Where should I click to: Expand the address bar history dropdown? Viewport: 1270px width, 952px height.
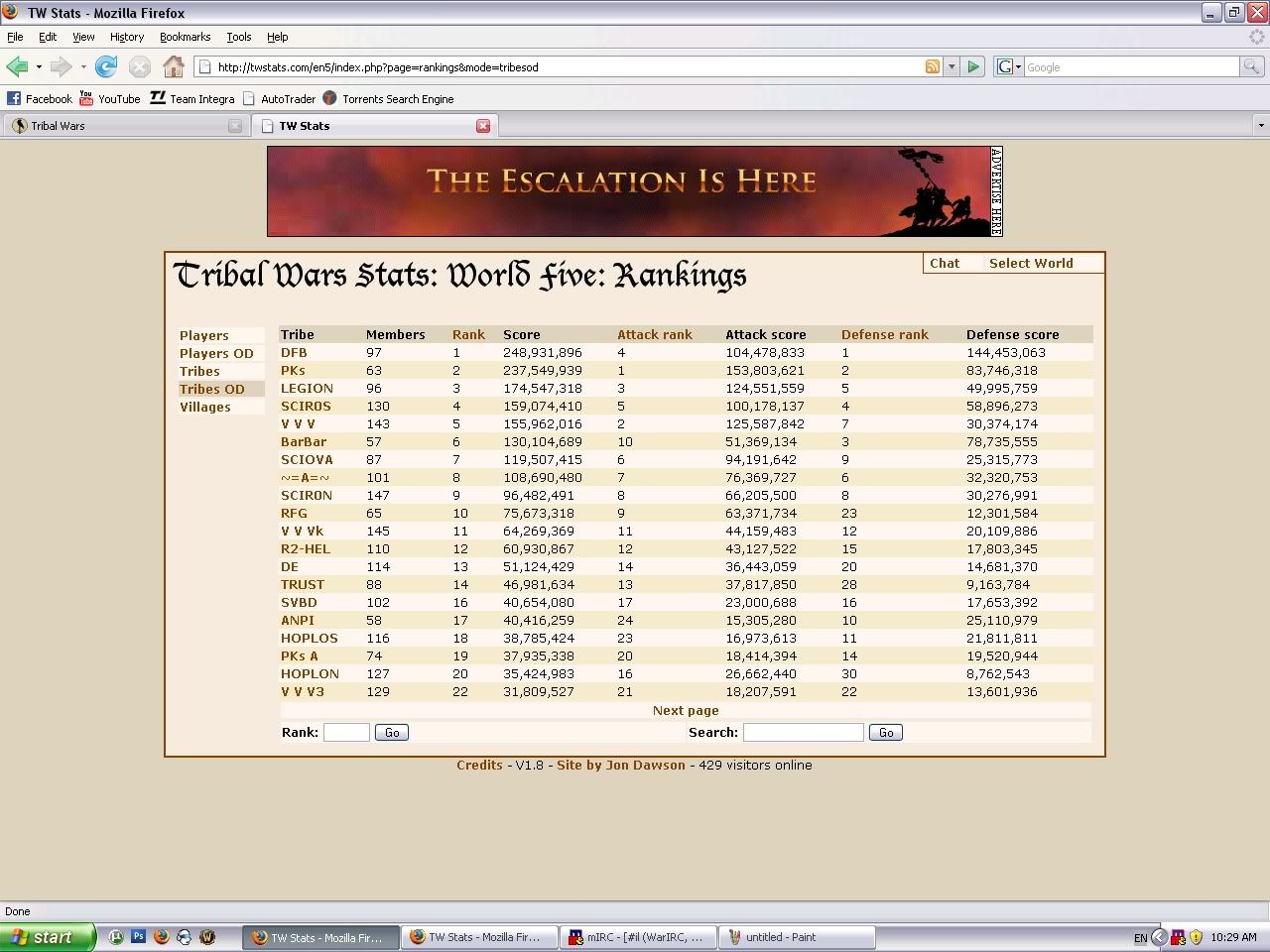[x=952, y=66]
